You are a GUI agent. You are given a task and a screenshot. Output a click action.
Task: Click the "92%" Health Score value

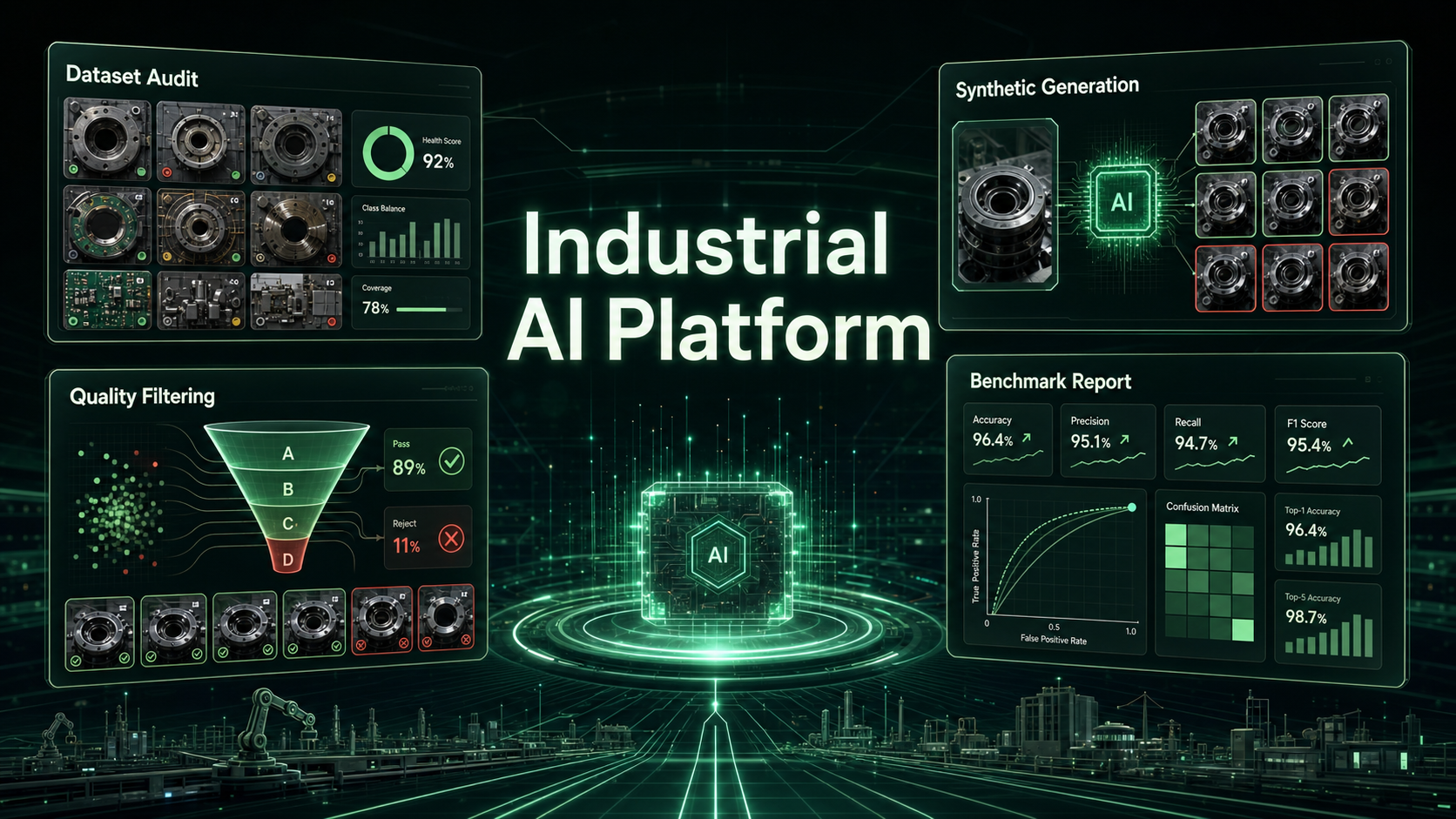pyautogui.click(x=438, y=162)
